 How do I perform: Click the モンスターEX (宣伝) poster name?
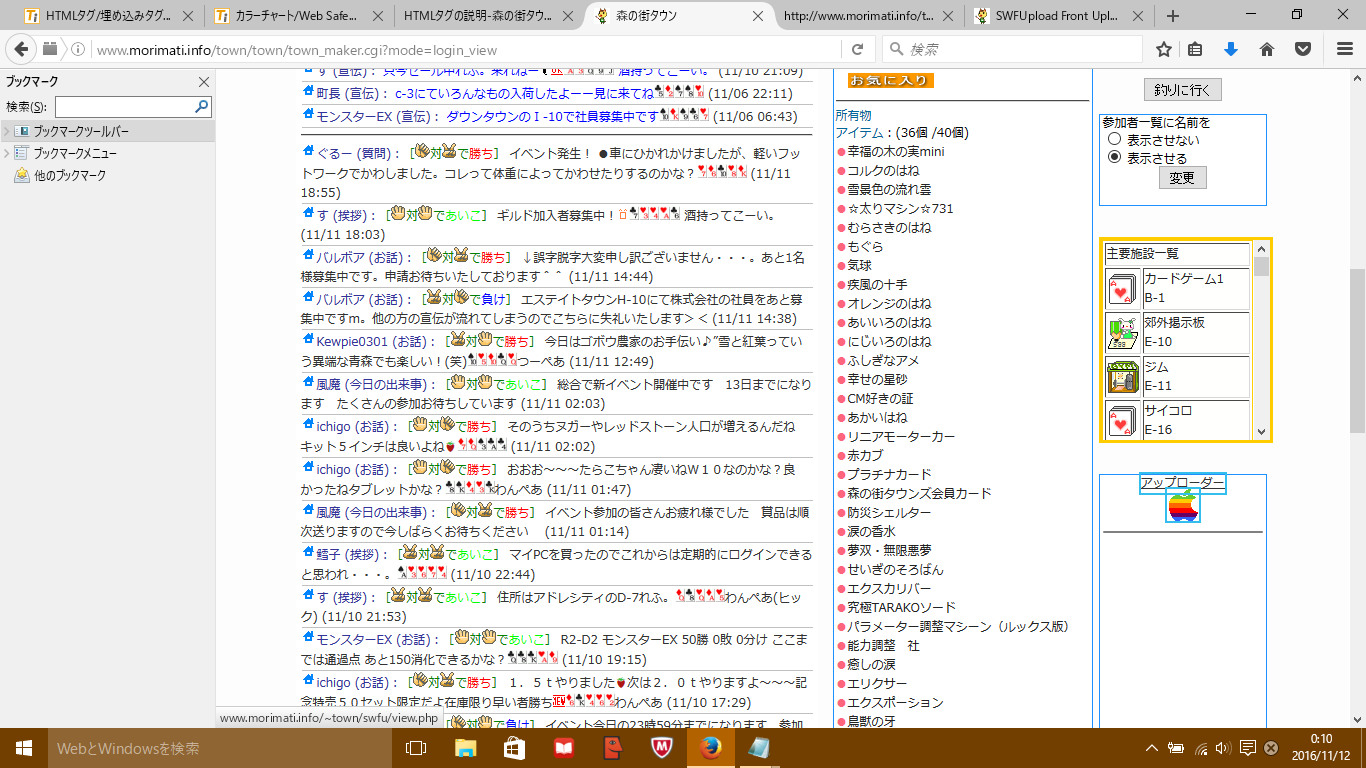(374, 116)
